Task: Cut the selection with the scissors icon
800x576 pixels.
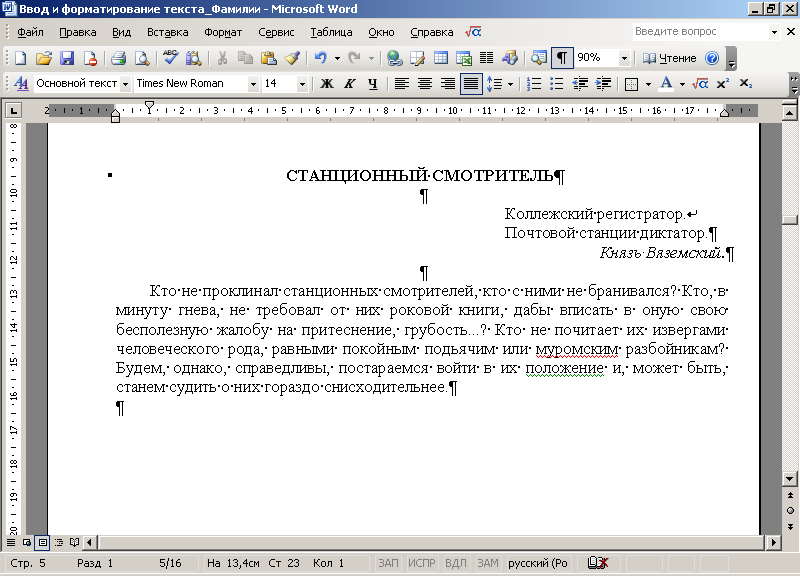Action: click(222, 58)
